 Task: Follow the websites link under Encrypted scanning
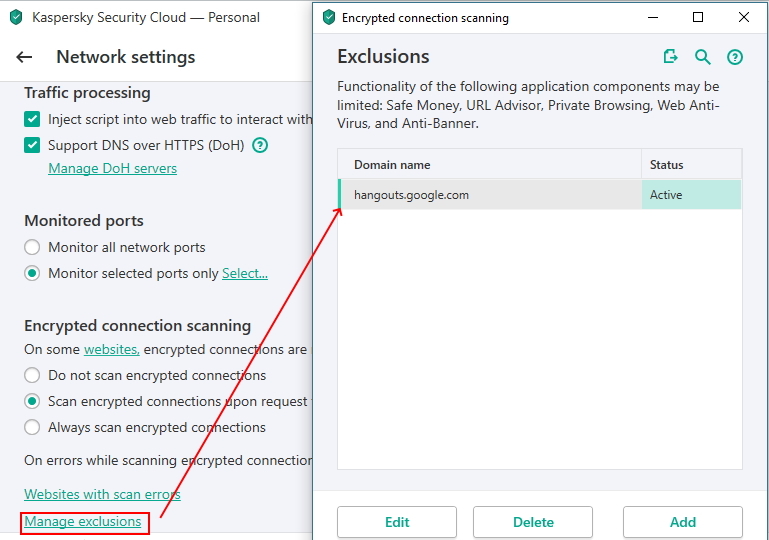point(112,349)
